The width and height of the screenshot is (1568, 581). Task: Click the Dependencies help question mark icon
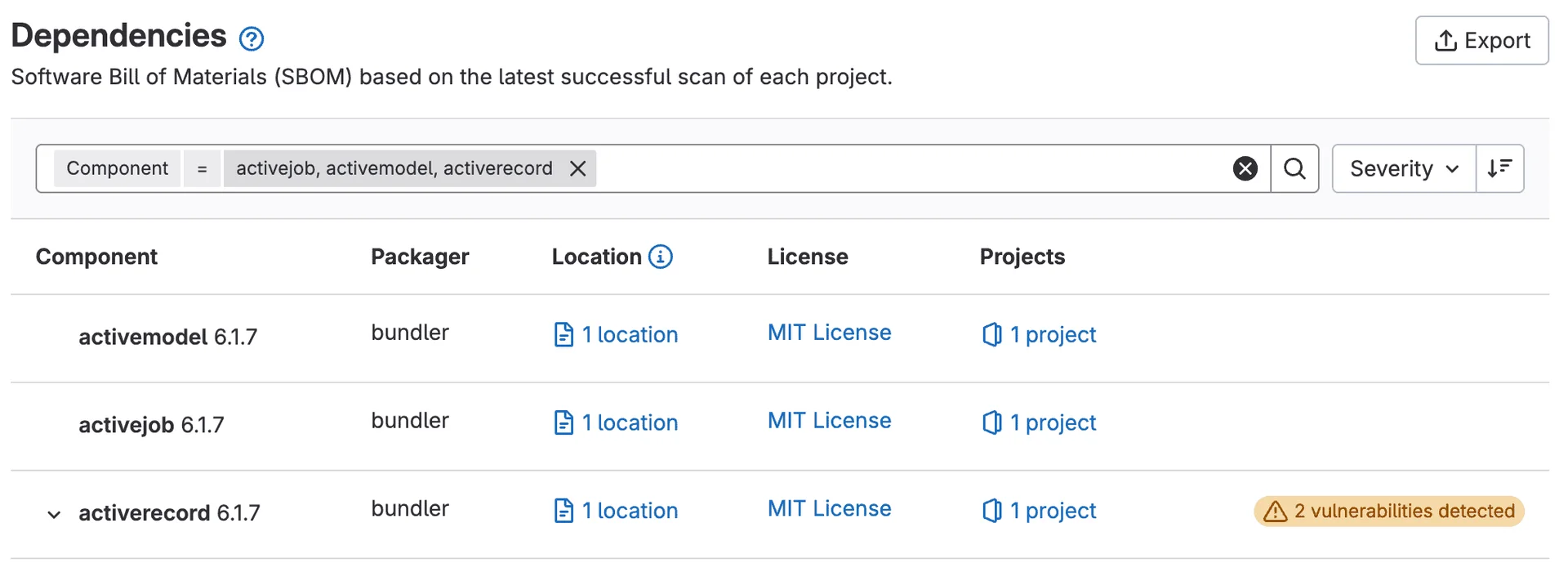[252, 38]
